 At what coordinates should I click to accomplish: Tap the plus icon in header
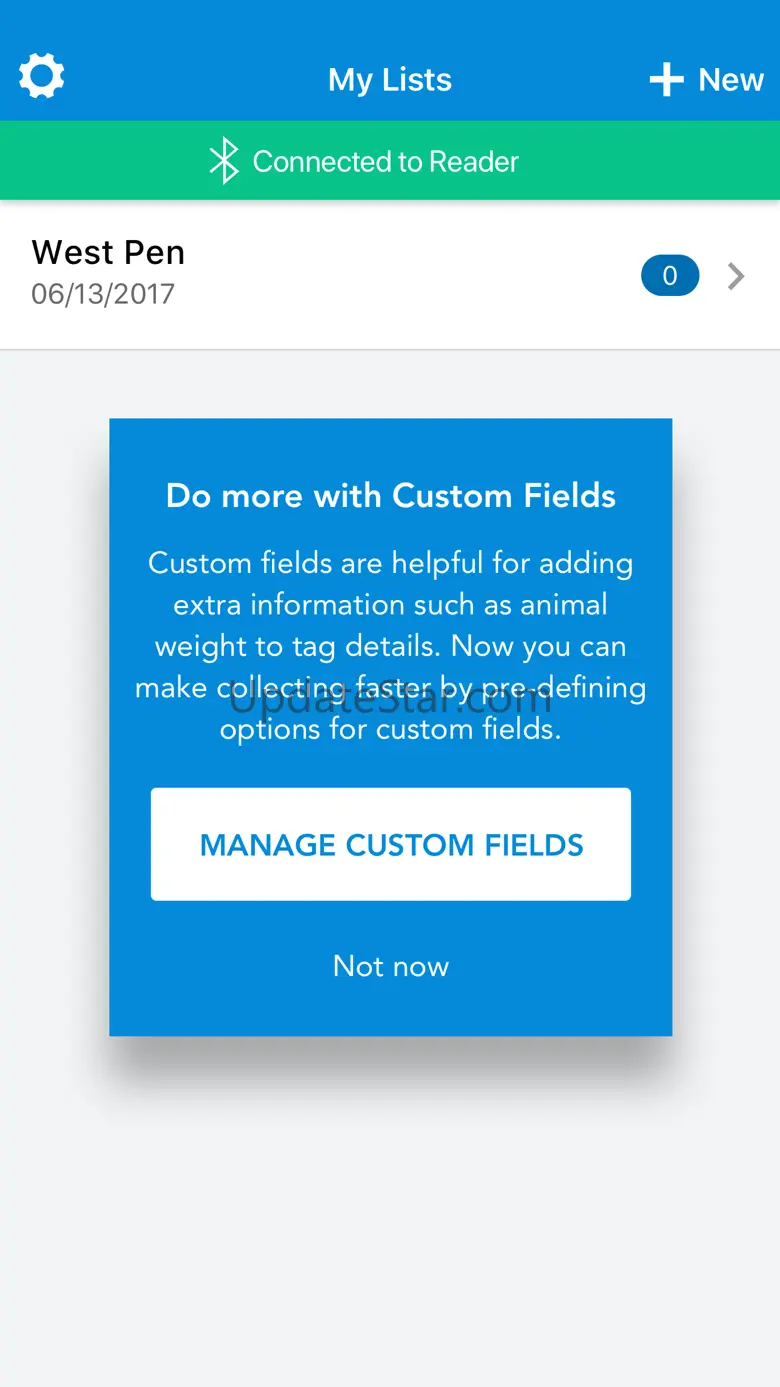point(666,80)
